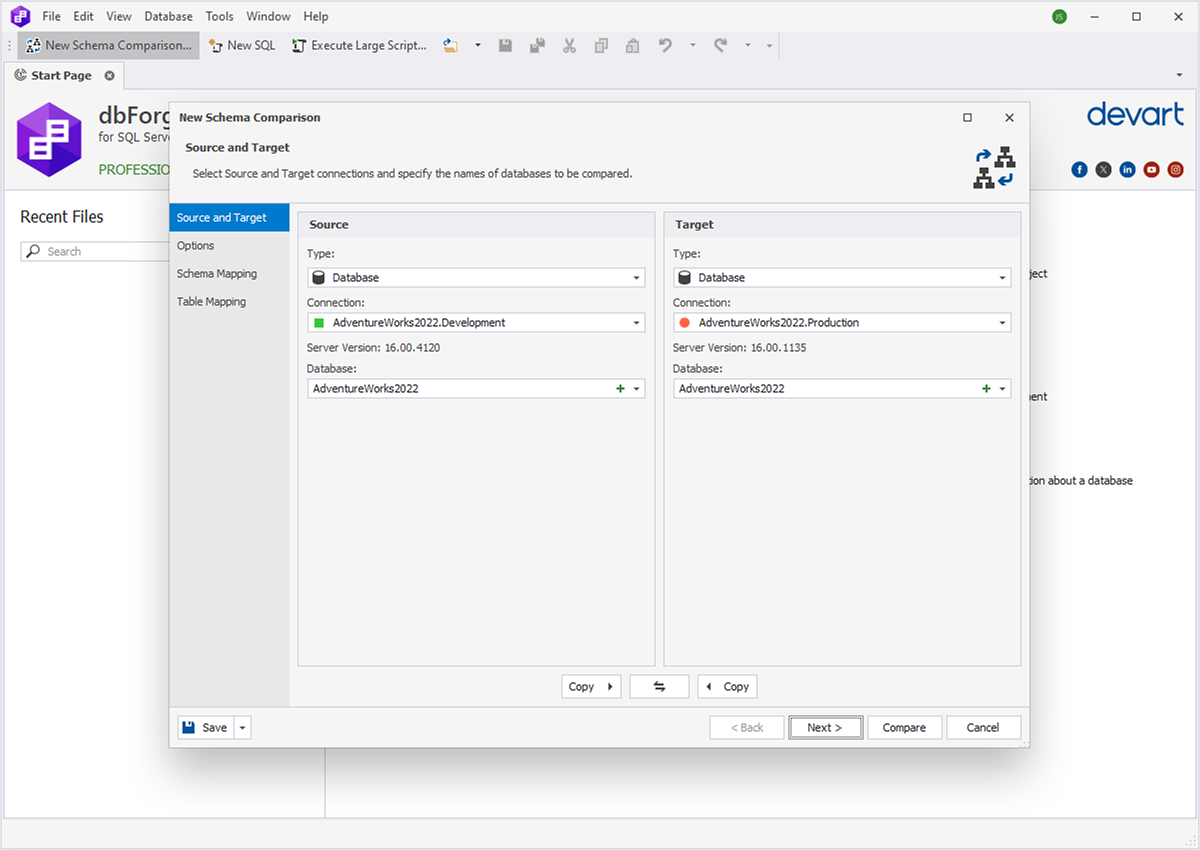Image resolution: width=1200 pixels, height=850 pixels.
Task: Go to the Table Mapping wizard page
Action: (x=229, y=301)
